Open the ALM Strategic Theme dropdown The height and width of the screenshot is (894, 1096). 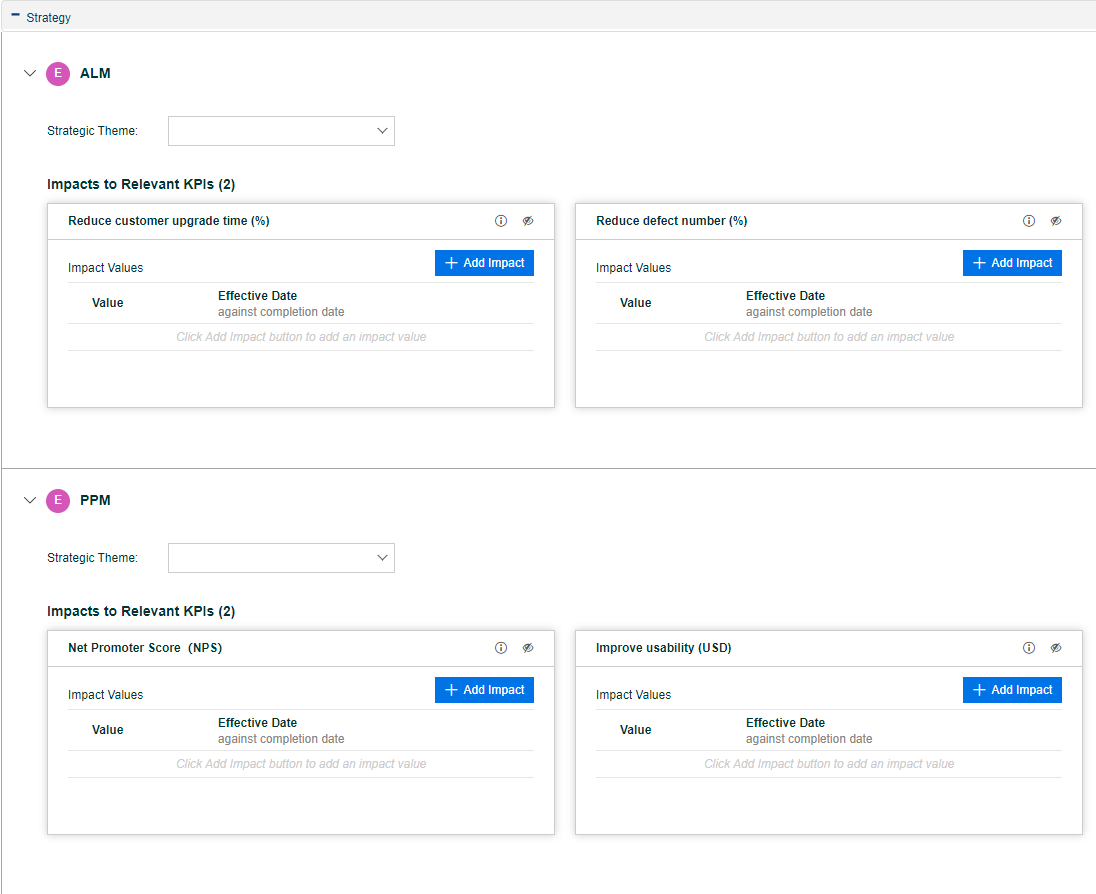tap(281, 131)
